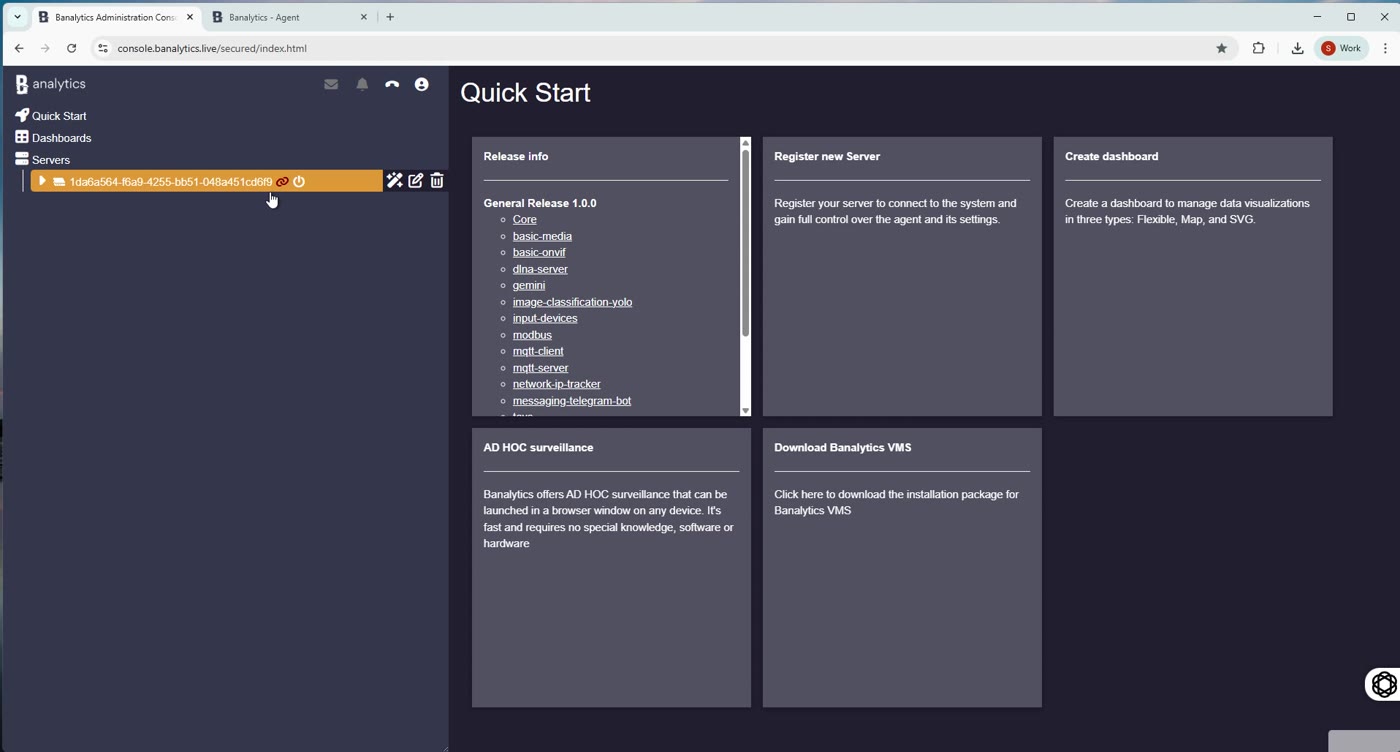Click the Release info scroll up arrow

pyautogui.click(x=745, y=143)
